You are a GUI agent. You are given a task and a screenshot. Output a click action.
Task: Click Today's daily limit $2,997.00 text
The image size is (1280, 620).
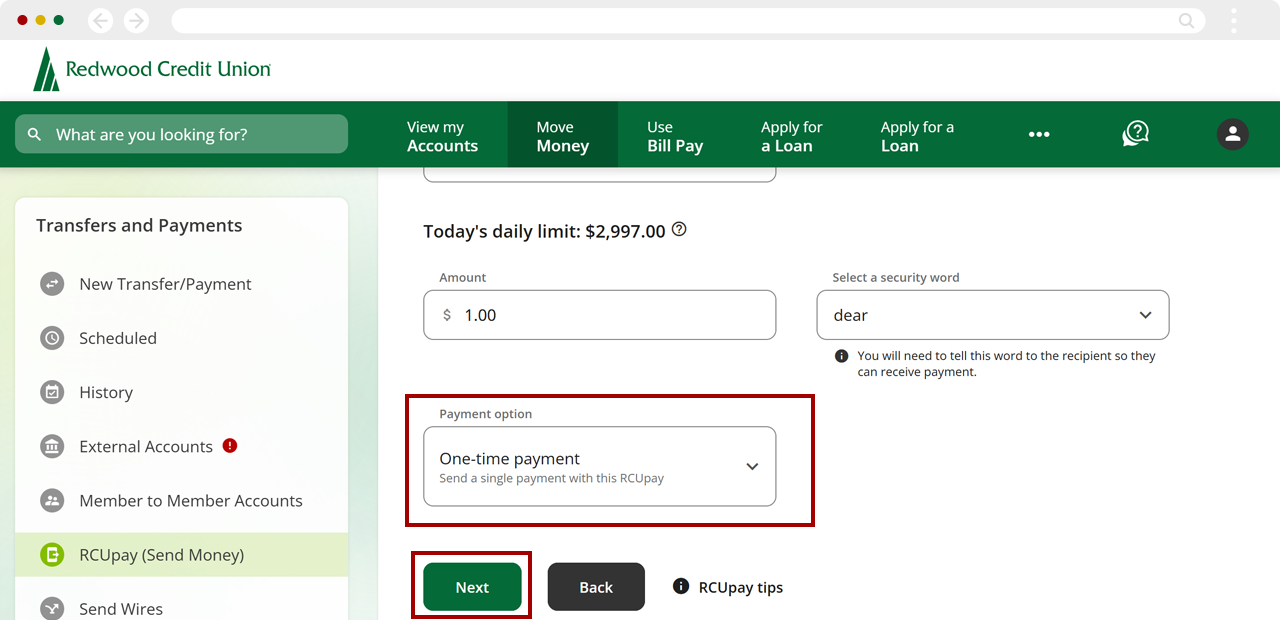[x=544, y=231]
